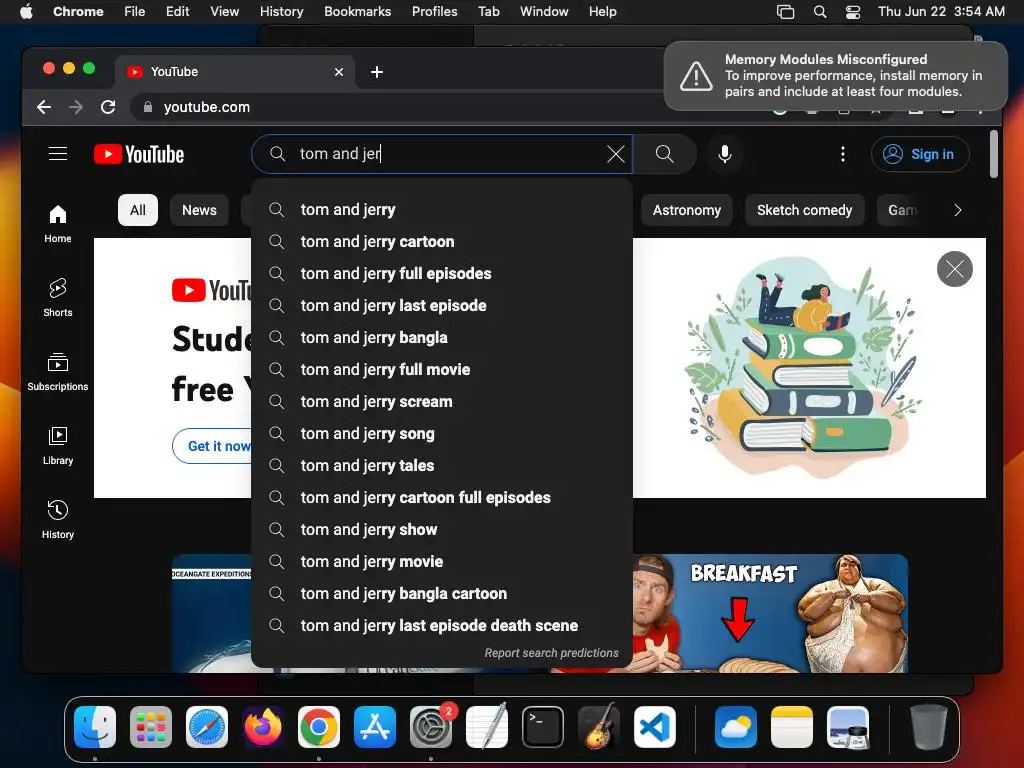Select the All filter chip
The width and height of the screenshot is (1024, 768).
pyautogui.click(x=138, y=210)
